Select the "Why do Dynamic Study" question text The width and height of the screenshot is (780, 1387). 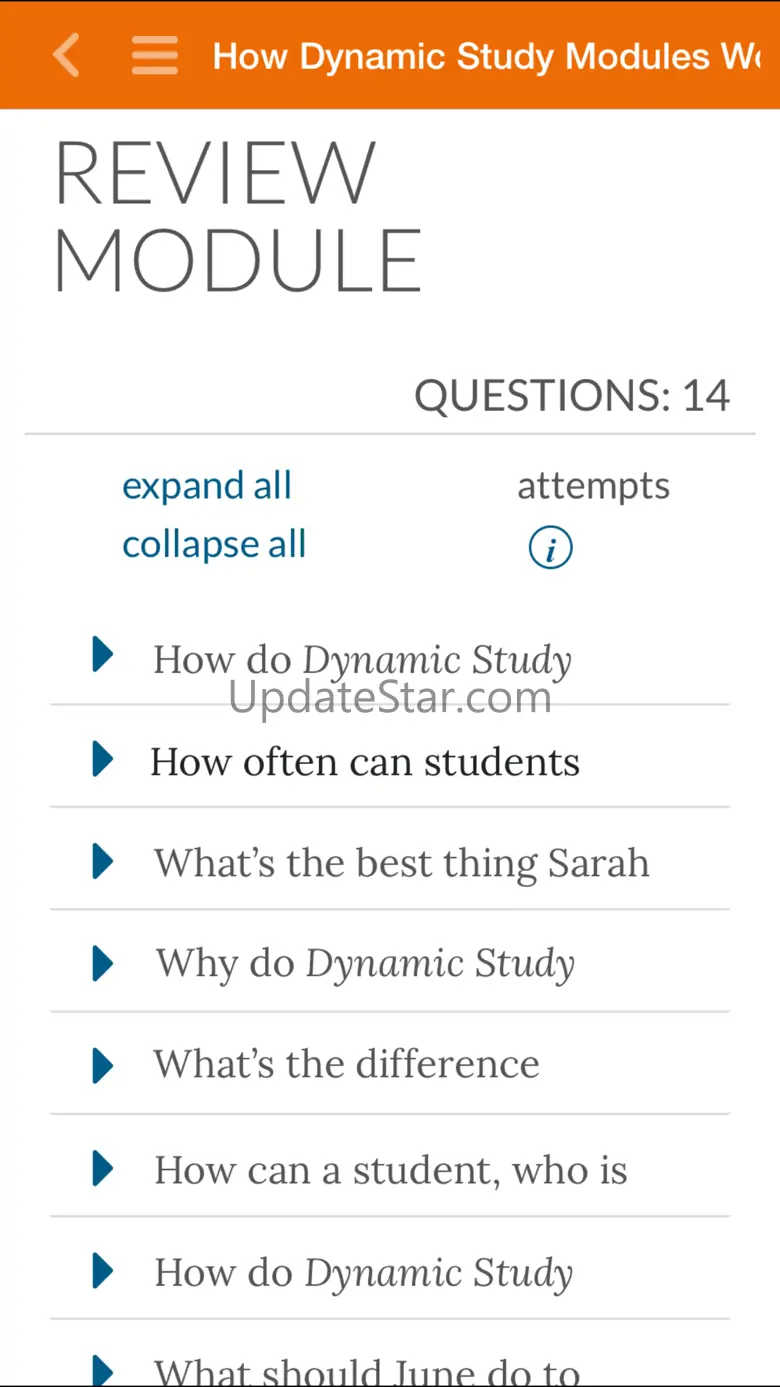[x=365, y=965]
